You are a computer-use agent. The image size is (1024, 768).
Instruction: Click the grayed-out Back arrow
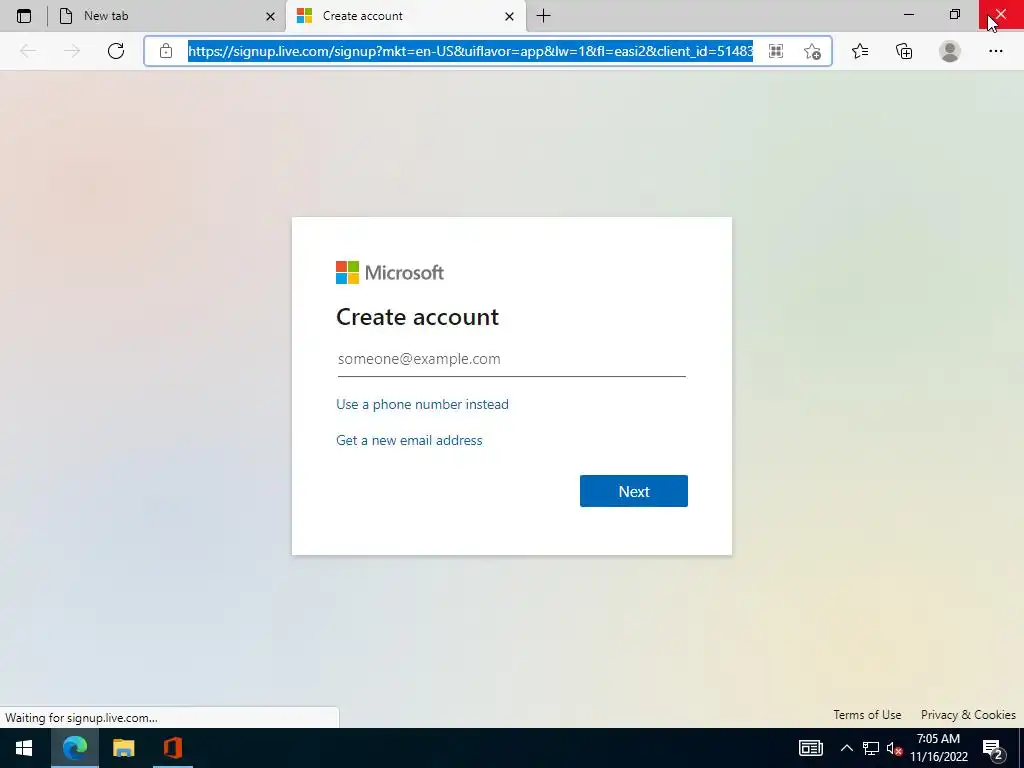(28, 51)
